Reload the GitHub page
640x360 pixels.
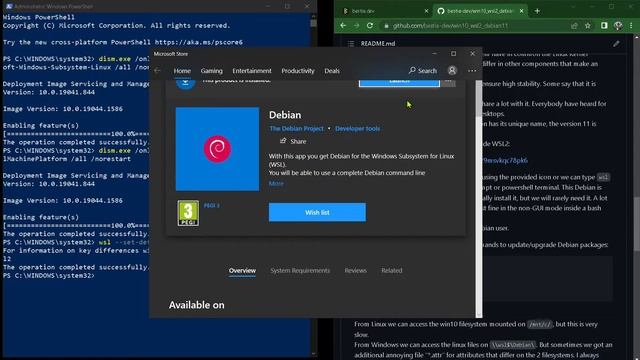370,26
